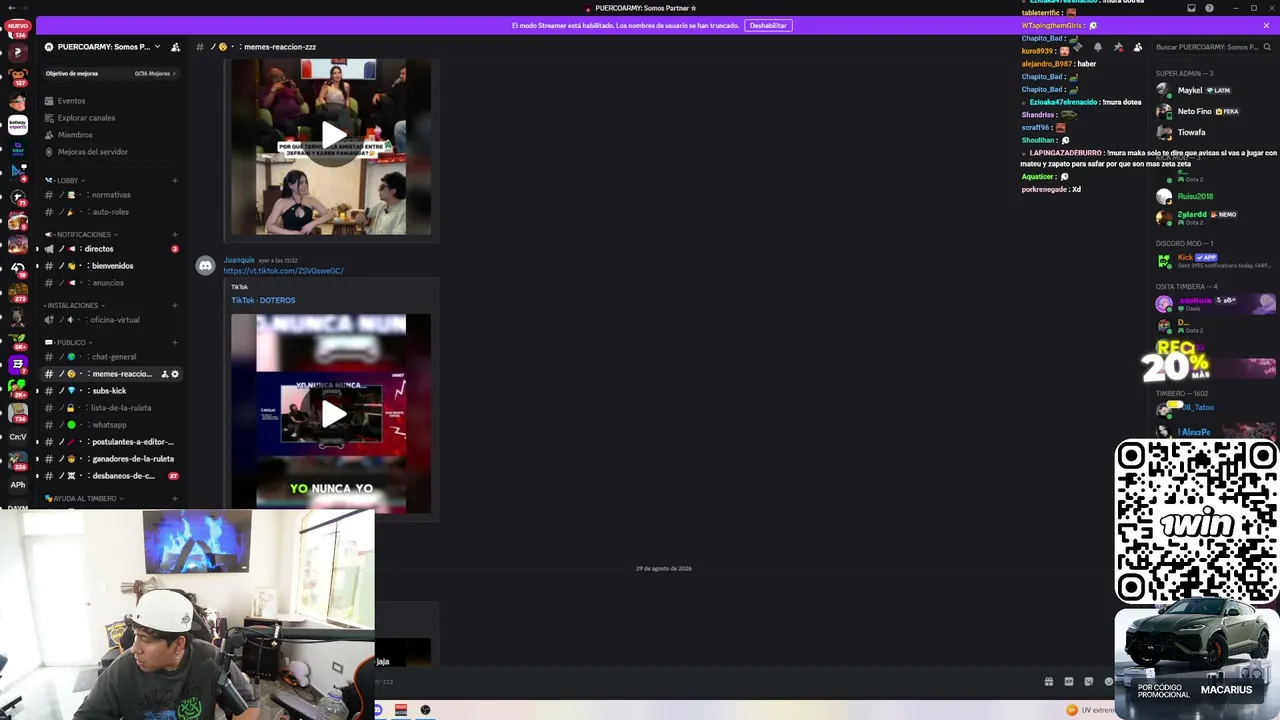Open the inbox icon in title bar

(x=1191, y=8)
